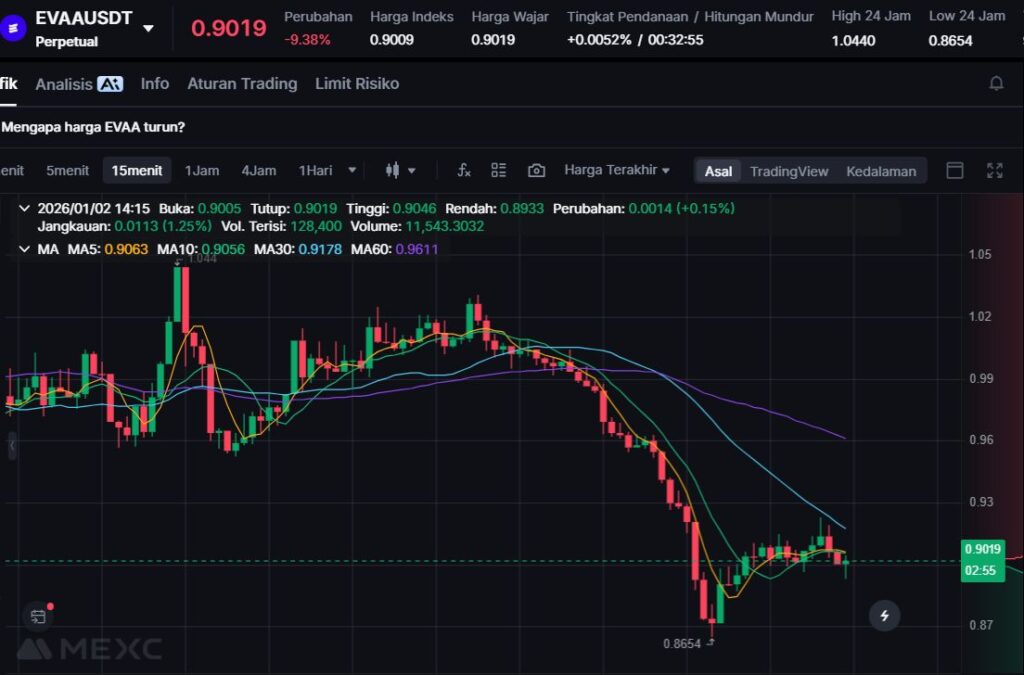Expand the Harga Terakhir price dropdown

pos(617,170)
